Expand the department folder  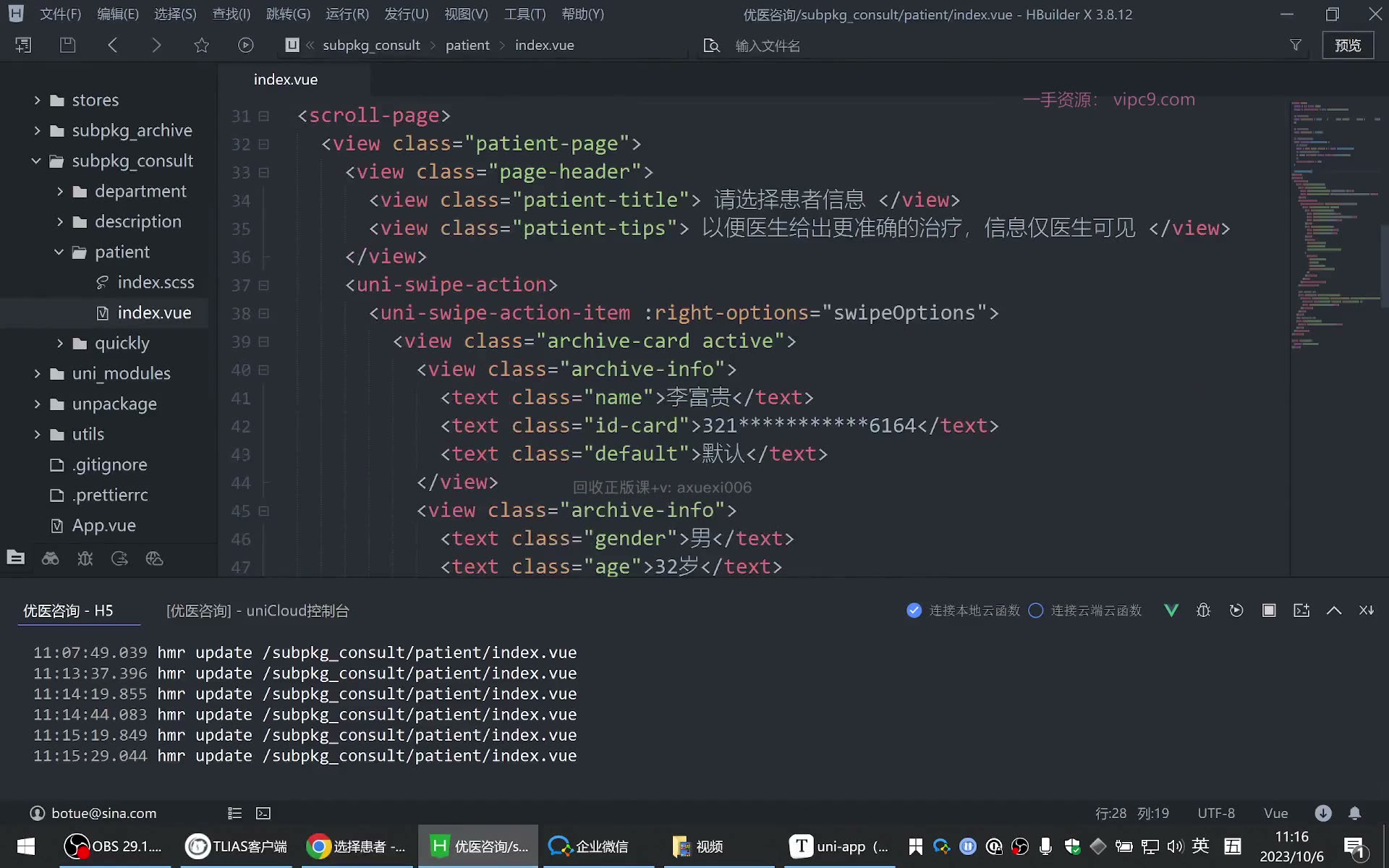60,191
